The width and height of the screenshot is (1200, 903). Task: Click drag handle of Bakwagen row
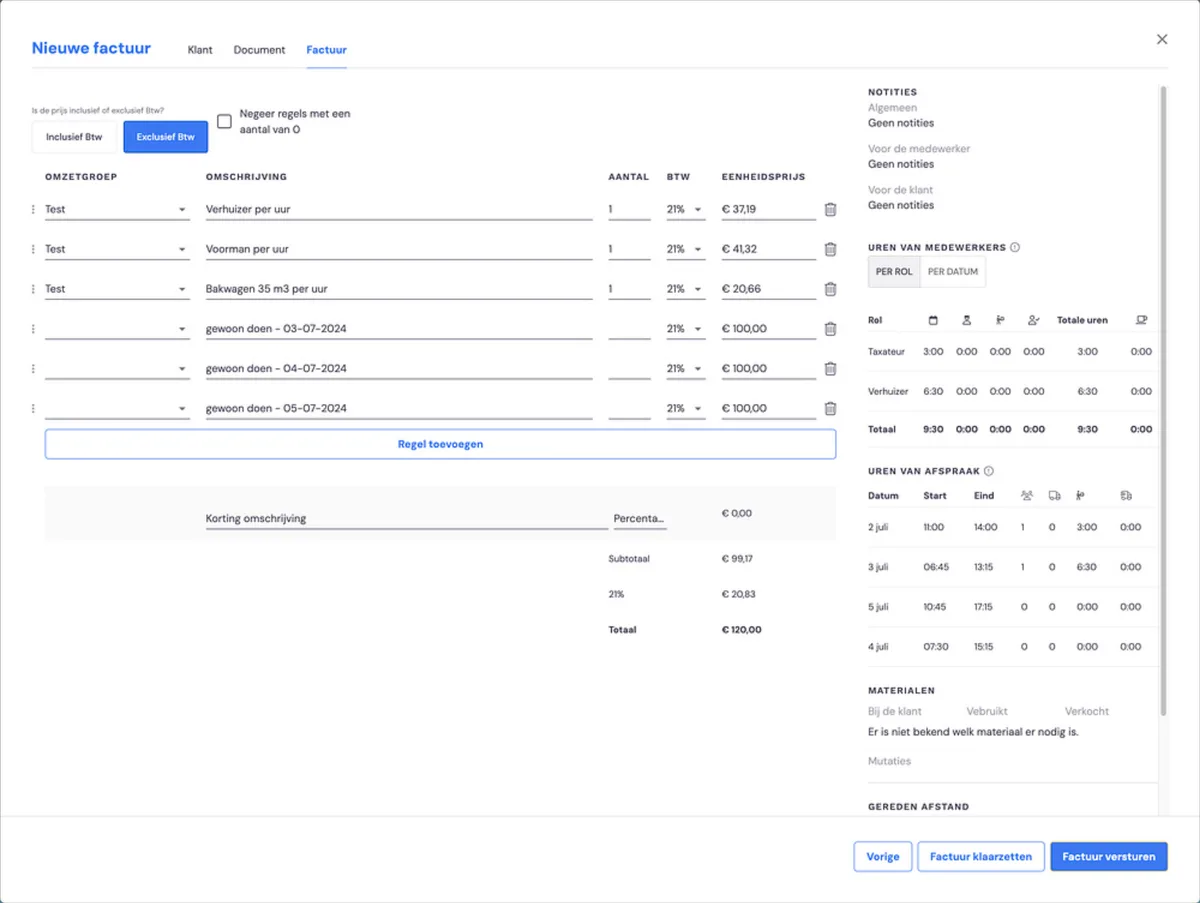tap(33, 289)
